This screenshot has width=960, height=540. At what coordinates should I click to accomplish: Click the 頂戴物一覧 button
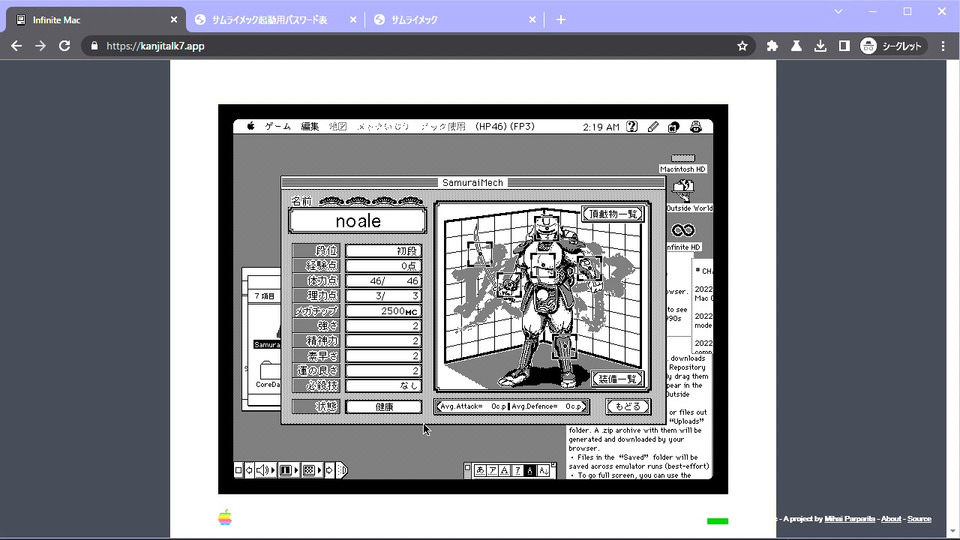click(613, 214)
